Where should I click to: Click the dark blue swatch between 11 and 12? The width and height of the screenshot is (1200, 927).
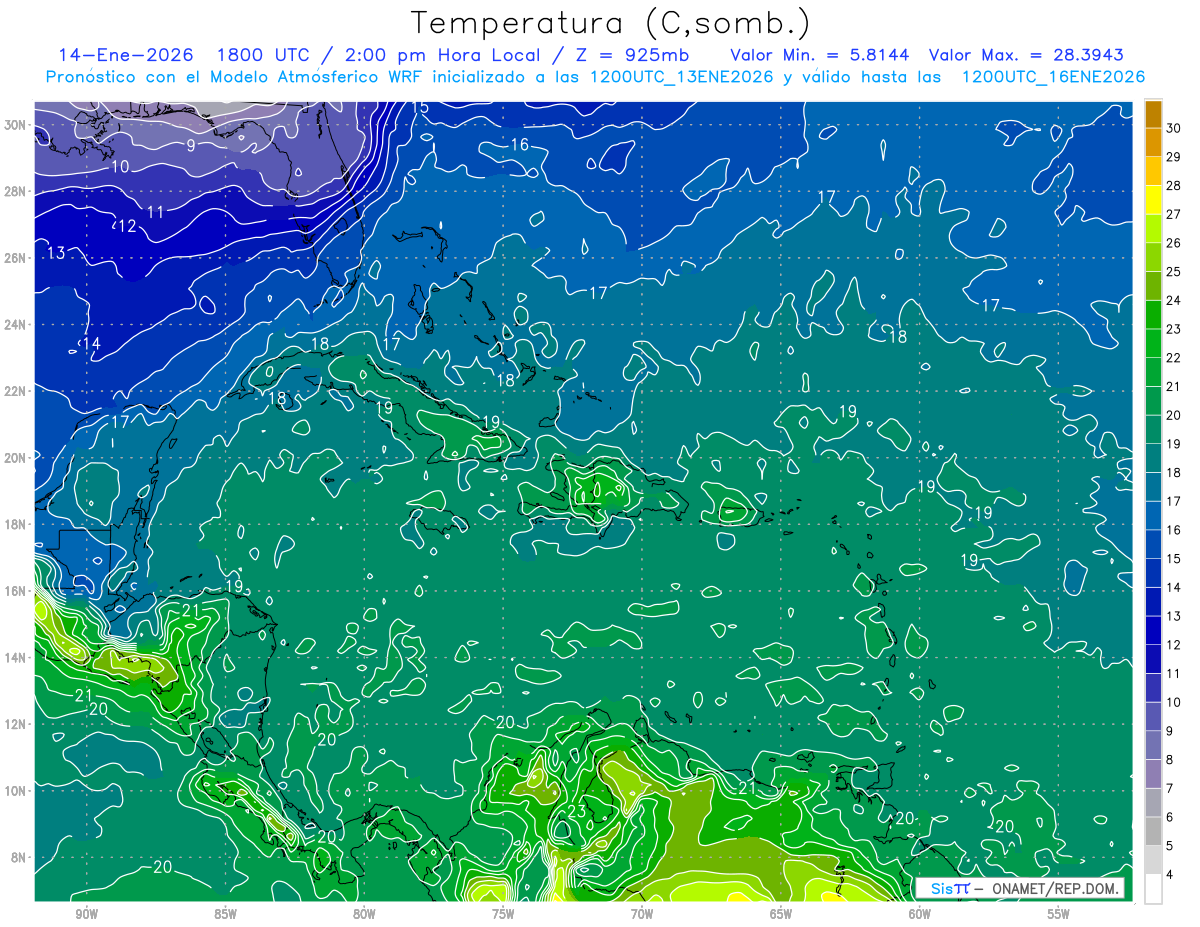tap(1153, 659)
